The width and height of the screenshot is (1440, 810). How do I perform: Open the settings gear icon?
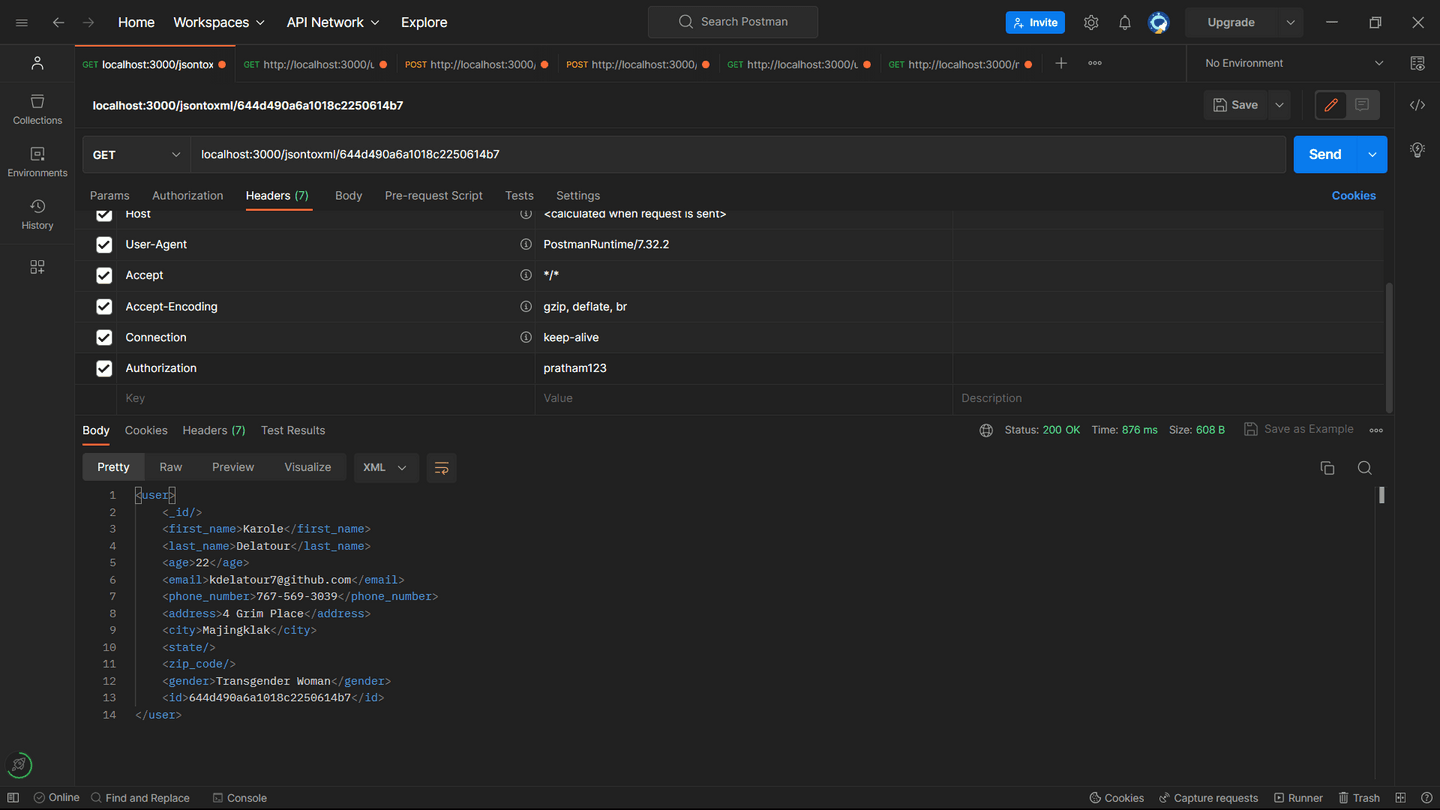point(1091,22)
